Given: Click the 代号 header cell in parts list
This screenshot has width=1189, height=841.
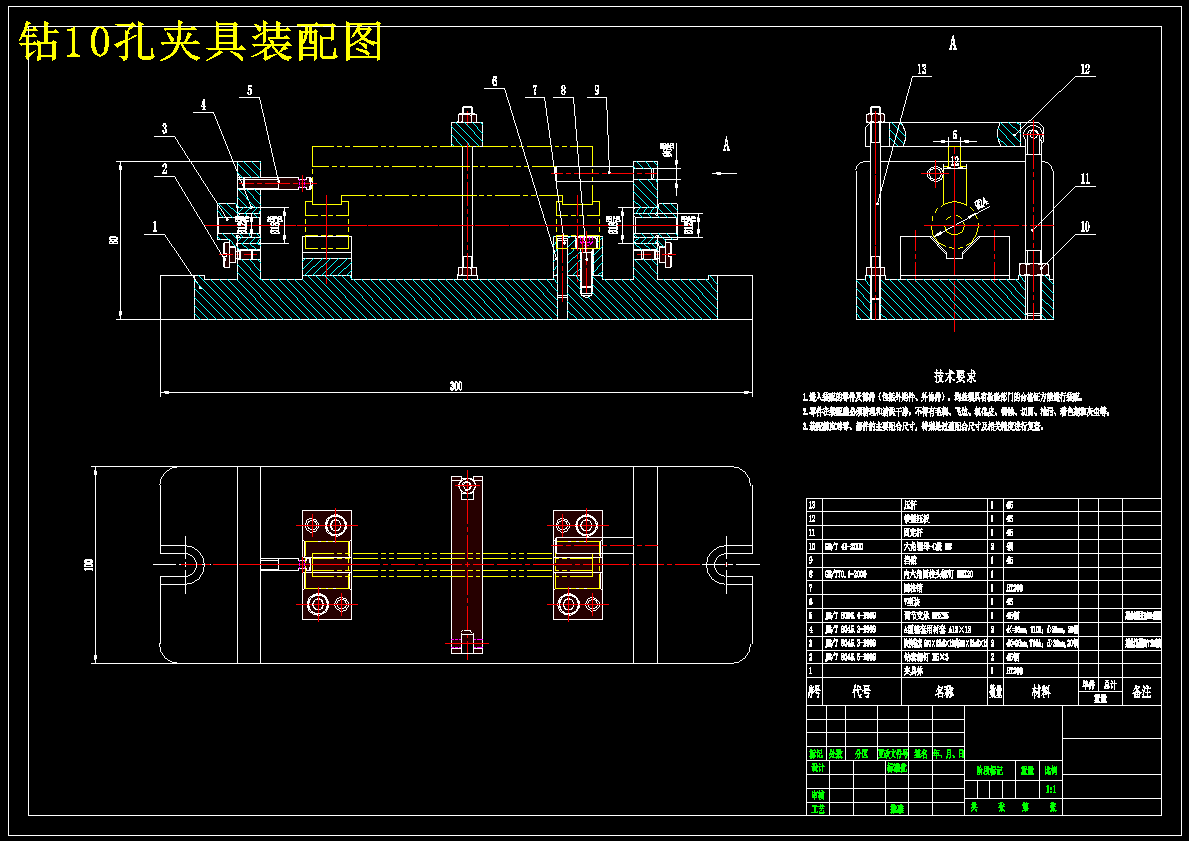Looking at the screenshot, I should tap(861, 692).
